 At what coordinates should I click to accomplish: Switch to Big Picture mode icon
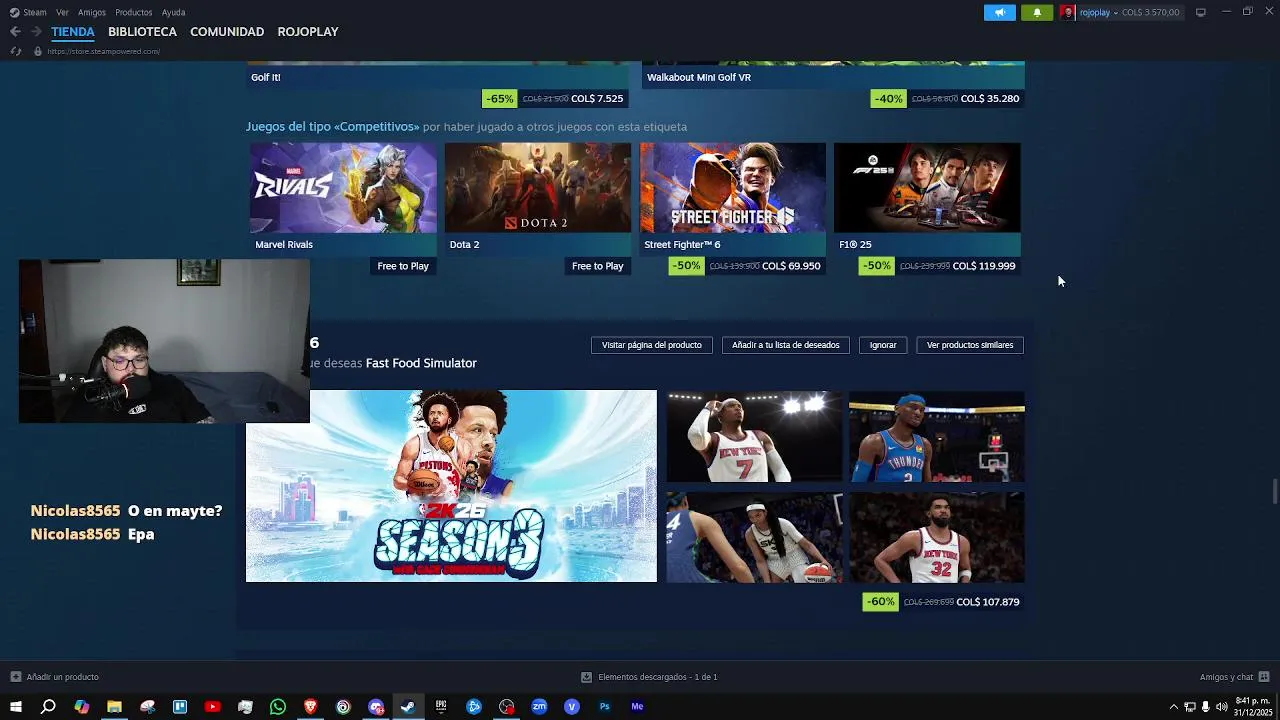[1201, 12]
